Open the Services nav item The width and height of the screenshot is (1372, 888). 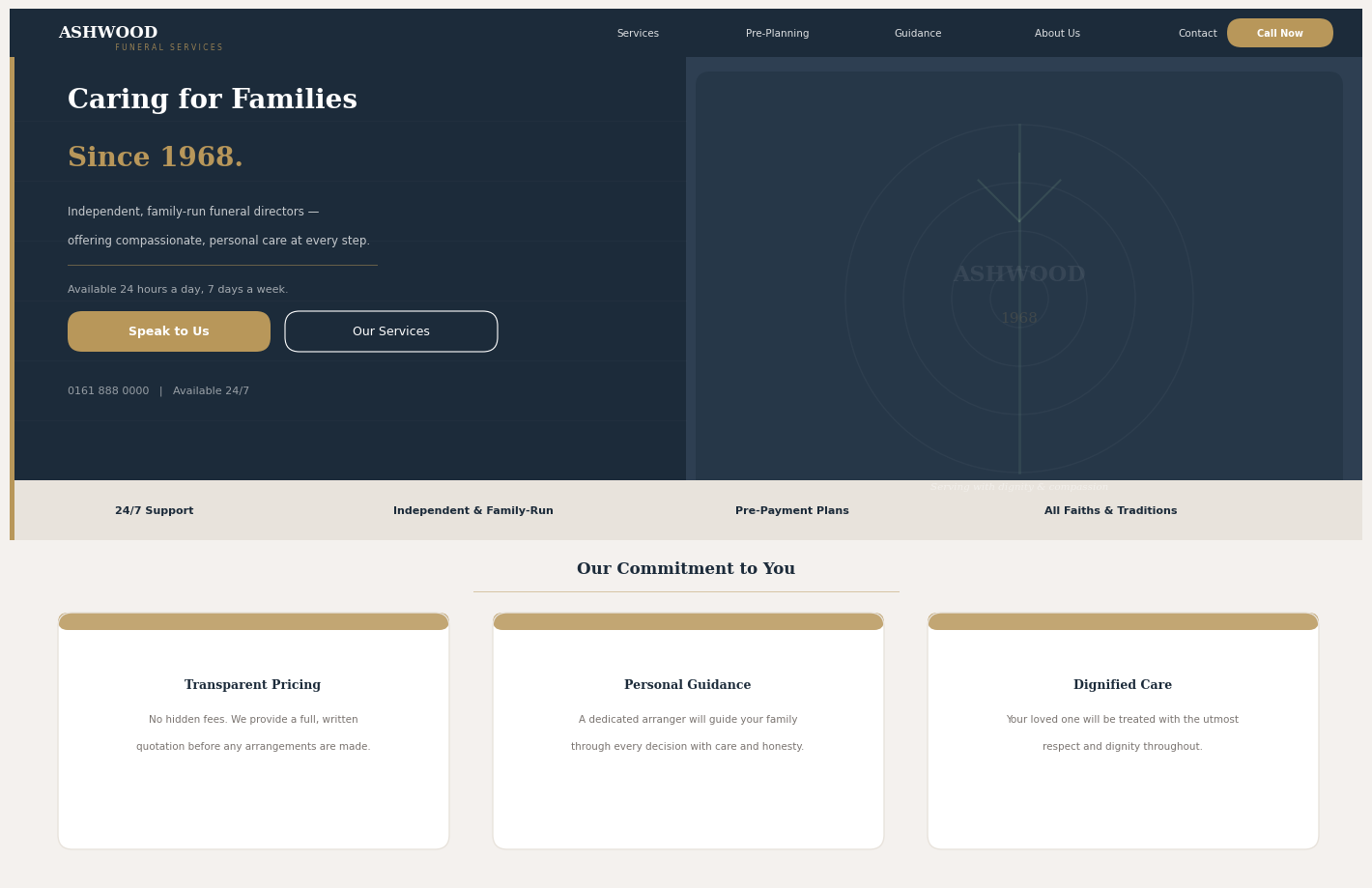pyautogui.click(x=638, y=34)
